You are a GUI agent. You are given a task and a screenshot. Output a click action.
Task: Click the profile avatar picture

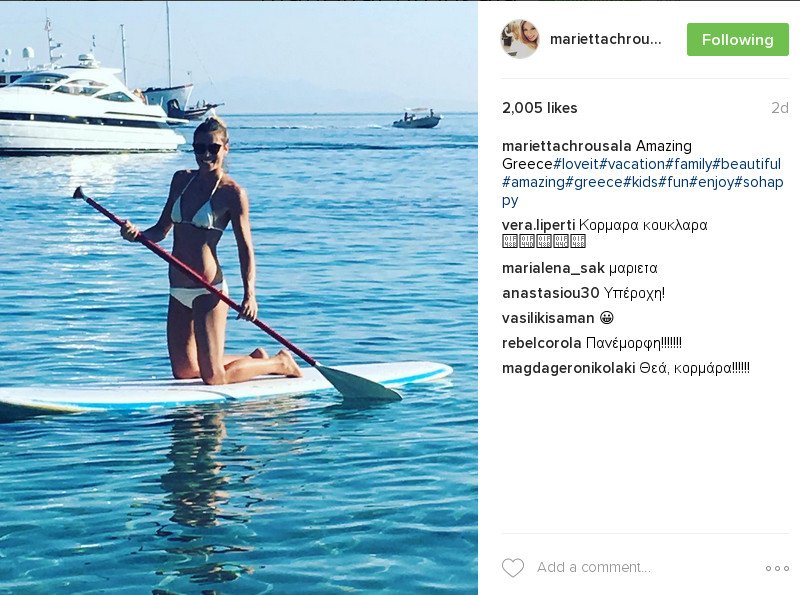click(x=520, y=39)
